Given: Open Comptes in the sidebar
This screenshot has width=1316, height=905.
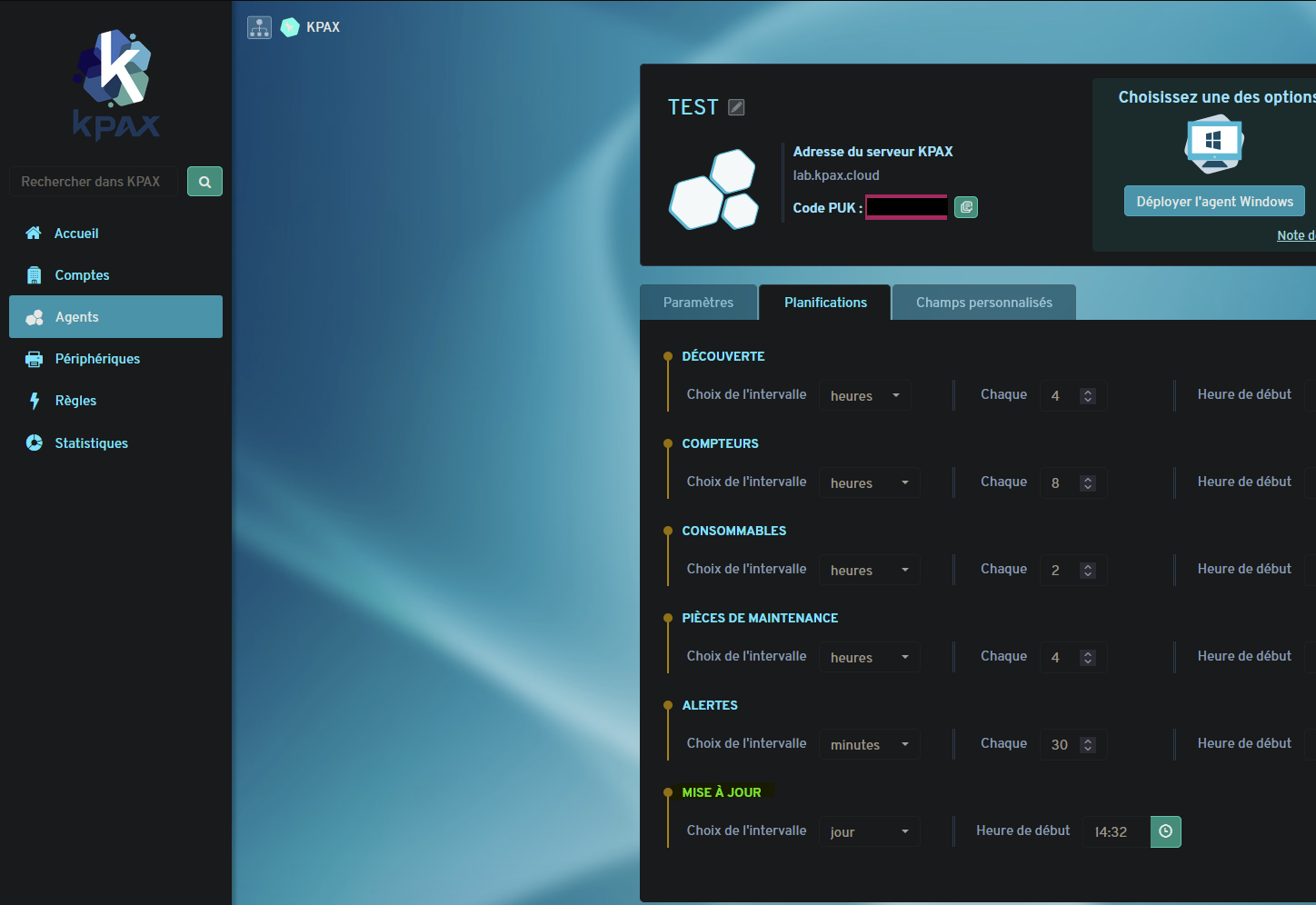Looking at the screenshot, I should click(115, 275).
